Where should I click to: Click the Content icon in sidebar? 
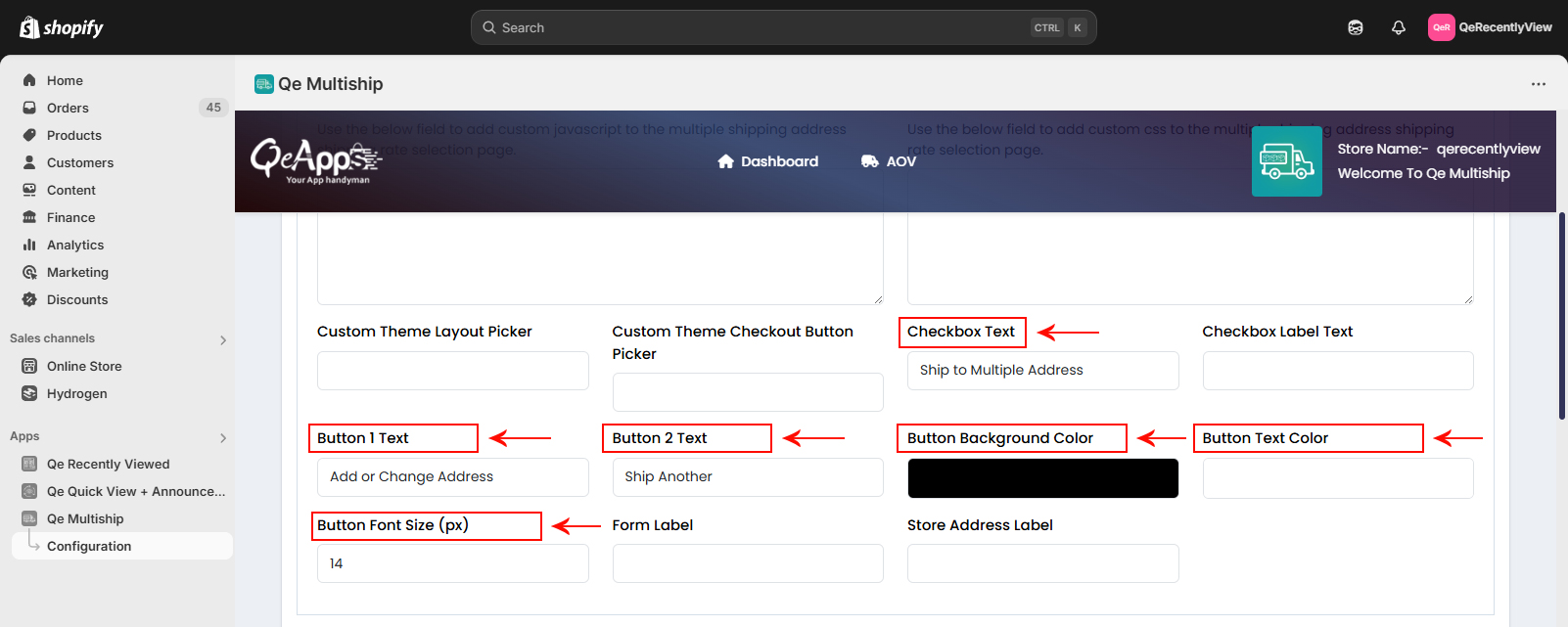coord(29,190)
